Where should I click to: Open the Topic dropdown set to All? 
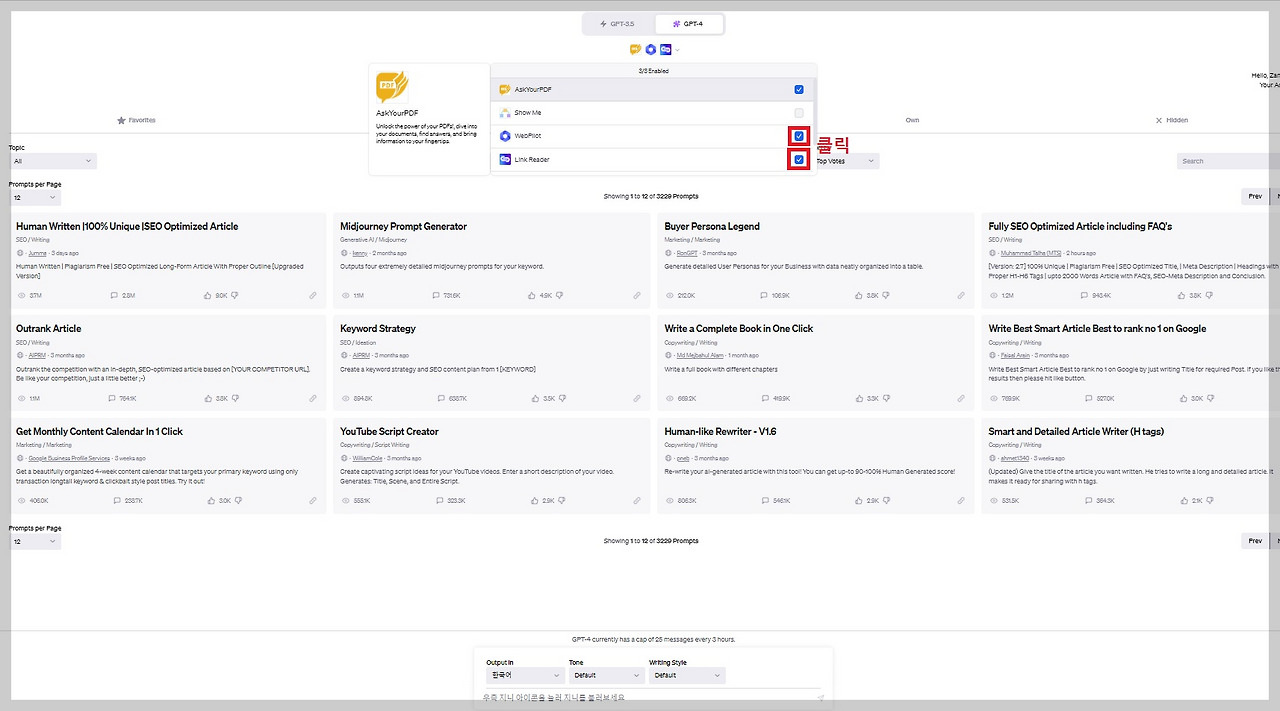coord(53,161)
